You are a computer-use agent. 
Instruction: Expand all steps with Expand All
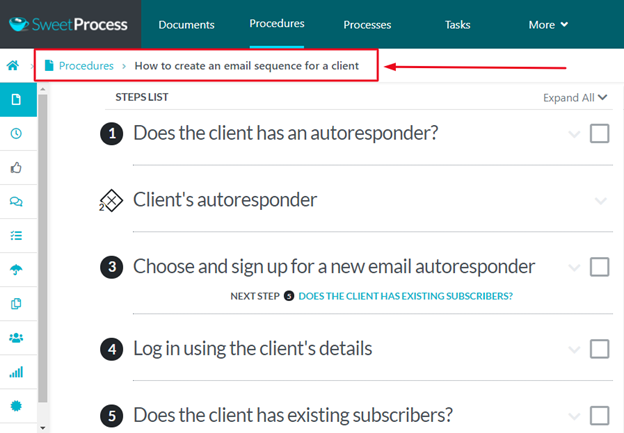[575, 97]
